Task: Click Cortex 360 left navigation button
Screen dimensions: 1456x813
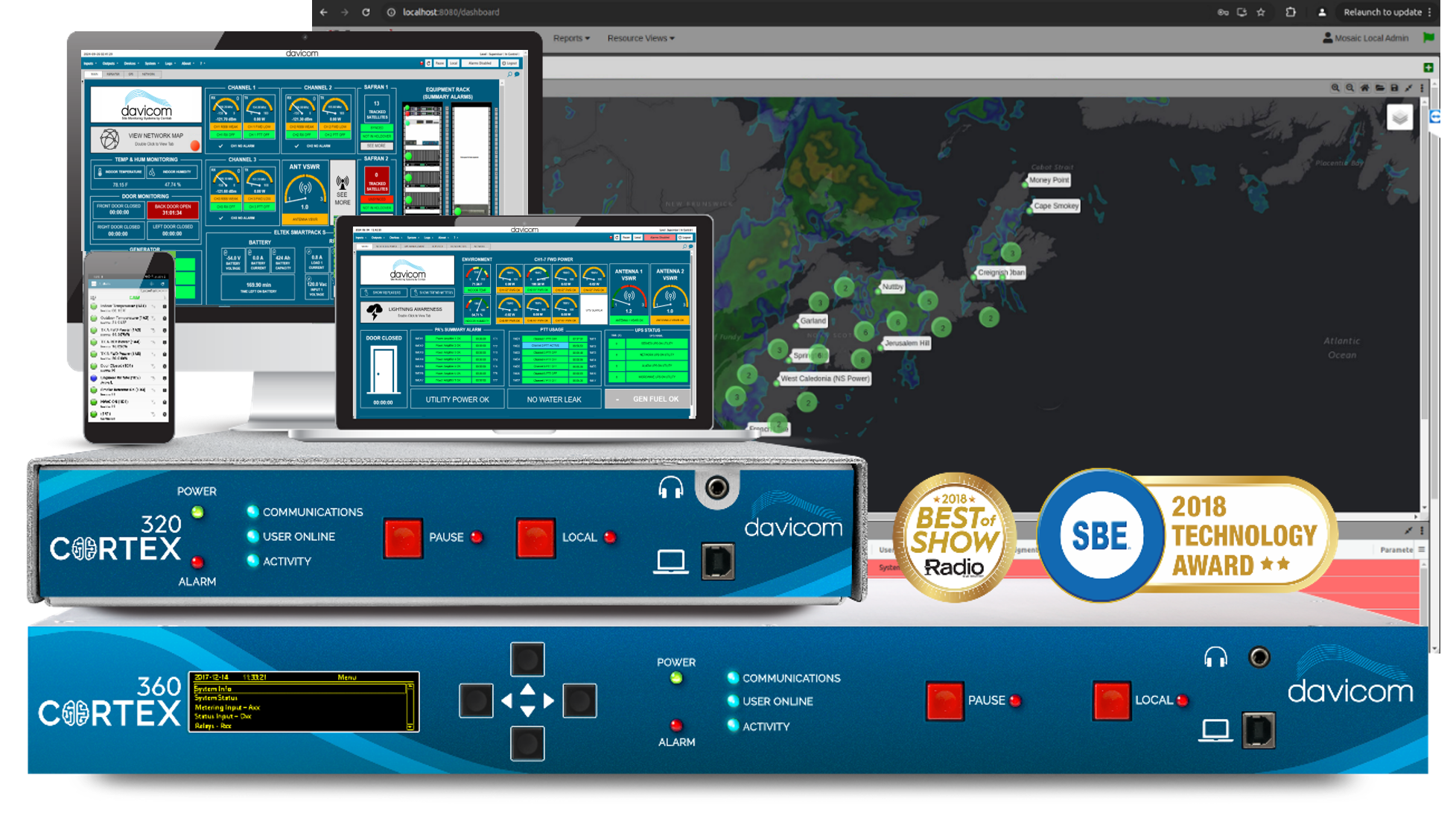Action: (476, 700)
